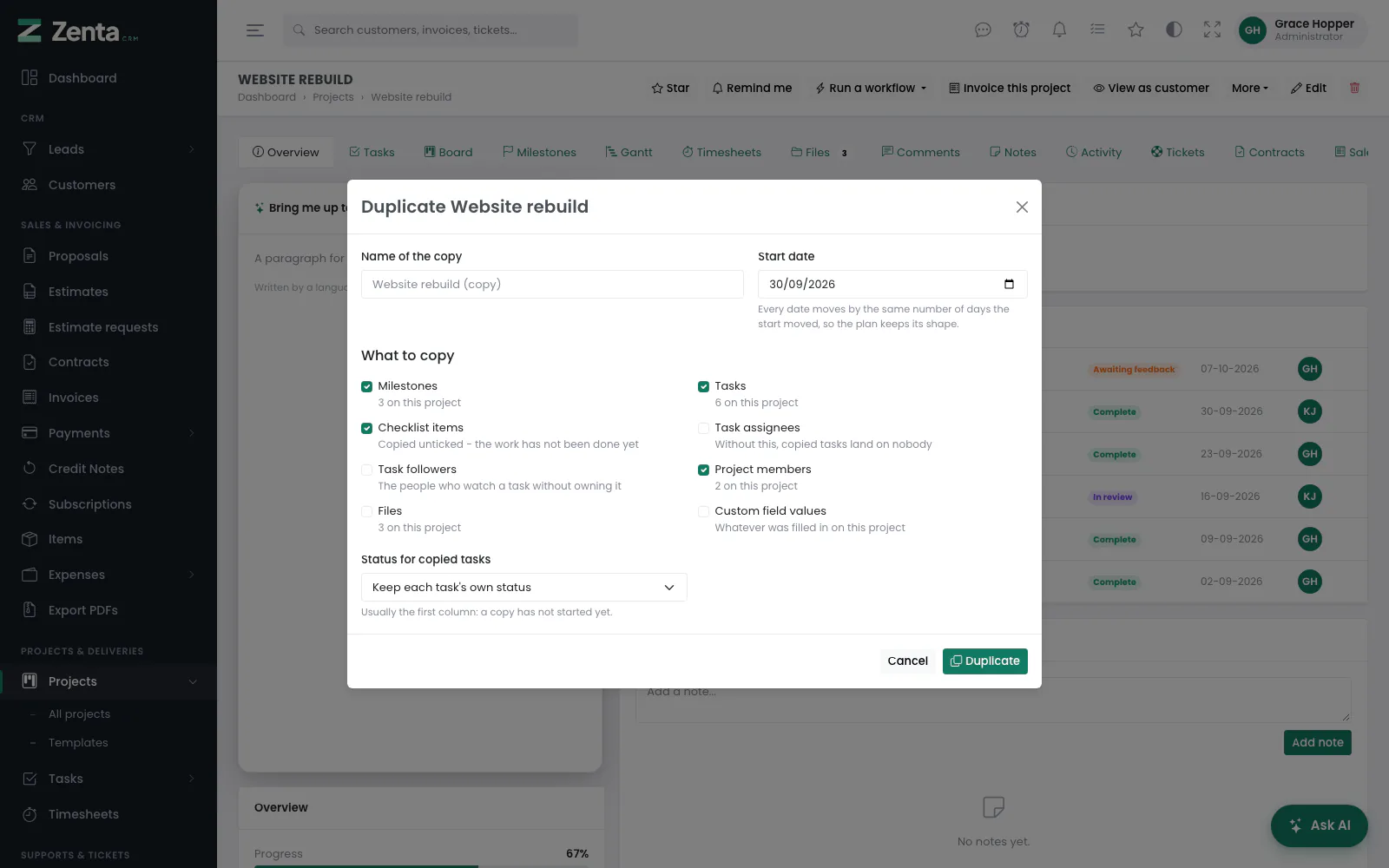Viewport: 1389px width, 868px height.
Task: Expand the Expenses sidebar section
Action: tap(192, 575)
